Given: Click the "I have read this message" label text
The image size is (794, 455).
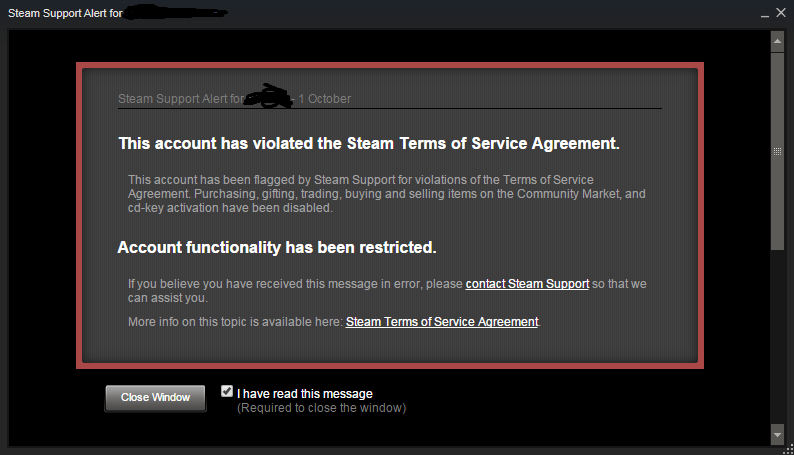Looking at the screenshot, I should pyautogui.click(x=305, y=394).
